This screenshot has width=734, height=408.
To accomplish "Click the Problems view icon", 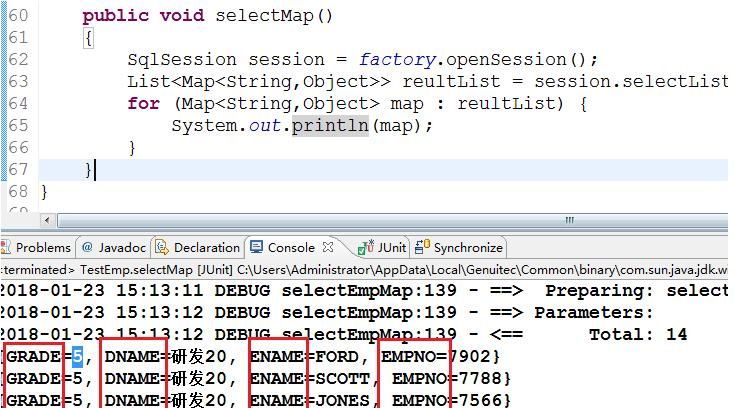I will [8, 247].
